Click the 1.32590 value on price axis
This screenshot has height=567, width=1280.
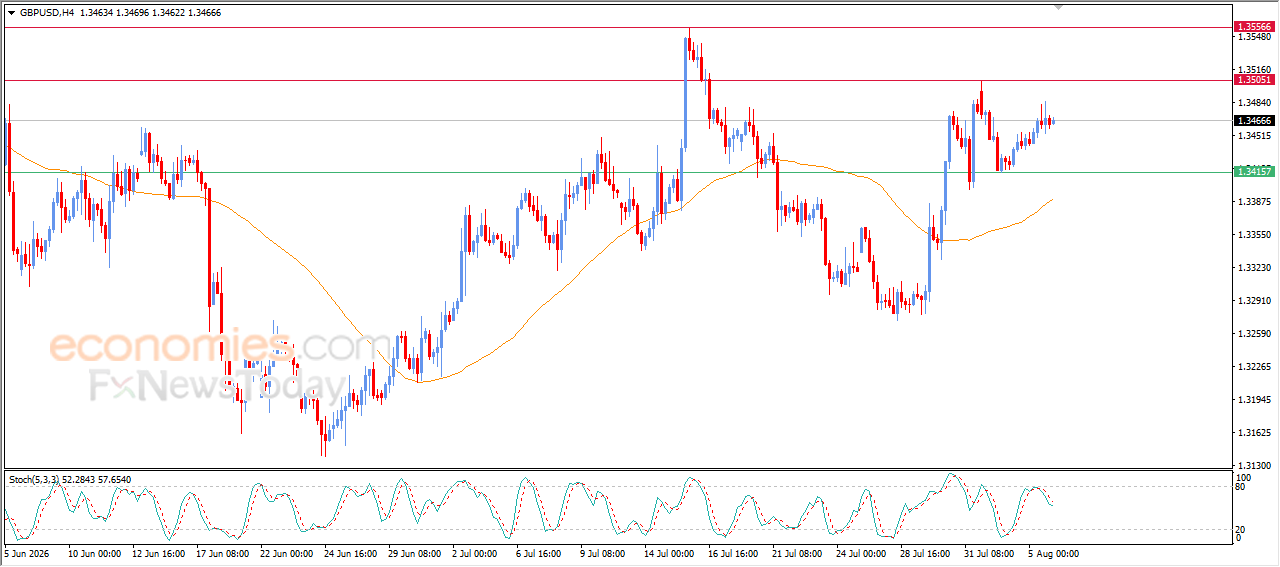pyautogui.click(x=1254, y=334)
